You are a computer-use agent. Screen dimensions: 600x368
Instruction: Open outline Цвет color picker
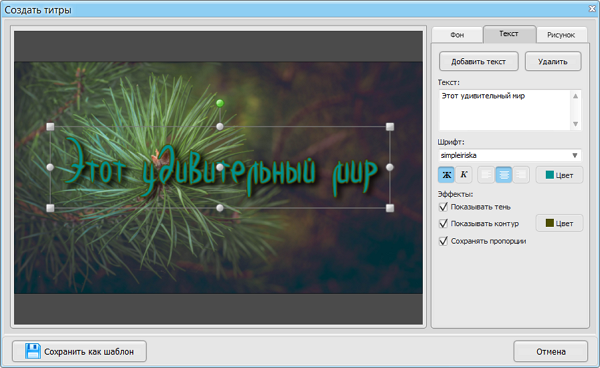[x=559, y=223]
